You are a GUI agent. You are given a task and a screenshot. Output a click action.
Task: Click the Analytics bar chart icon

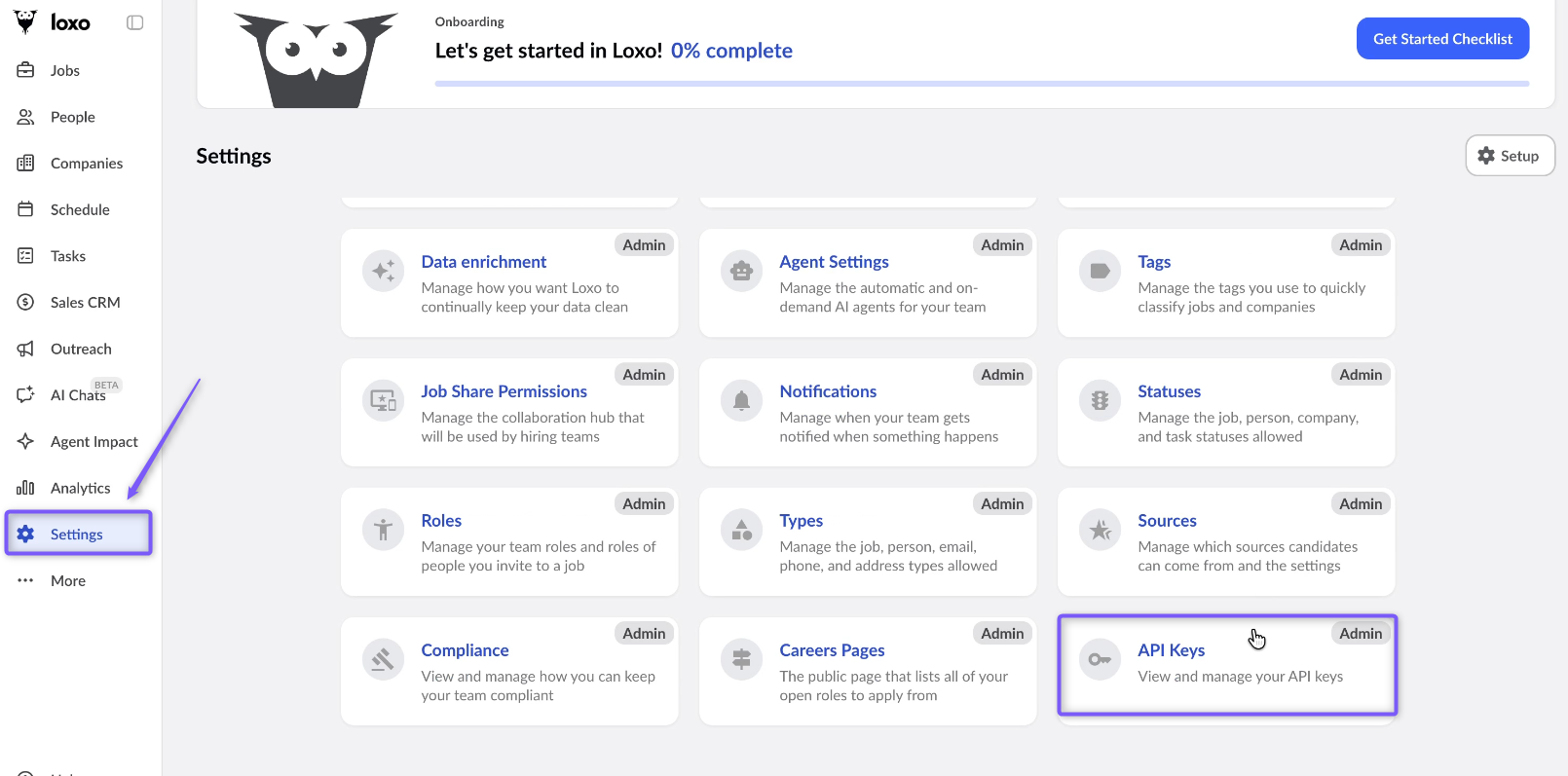coord(26,488)
